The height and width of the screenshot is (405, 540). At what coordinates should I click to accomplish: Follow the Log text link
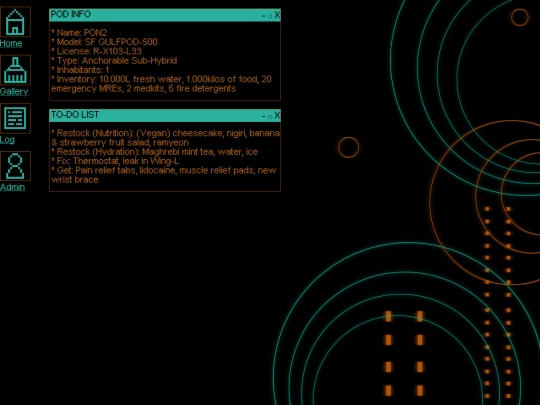pyautogui.click(x=7, y=139)
